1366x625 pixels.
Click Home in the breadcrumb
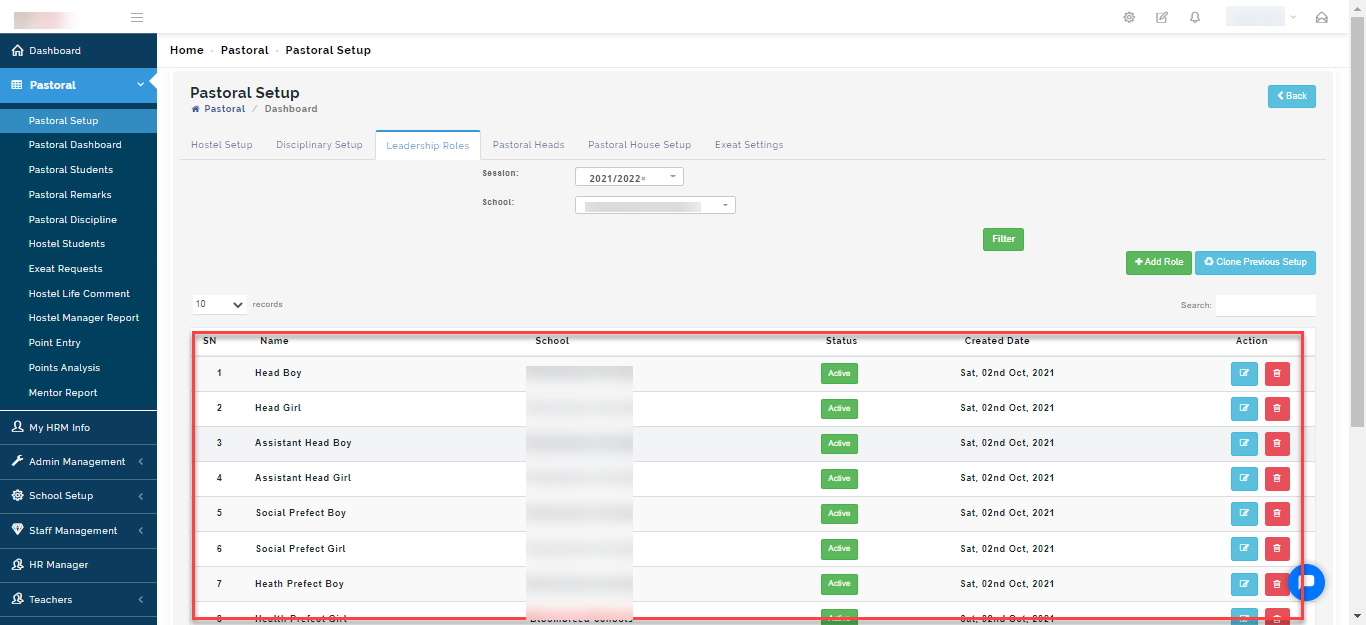click(187, 50)
